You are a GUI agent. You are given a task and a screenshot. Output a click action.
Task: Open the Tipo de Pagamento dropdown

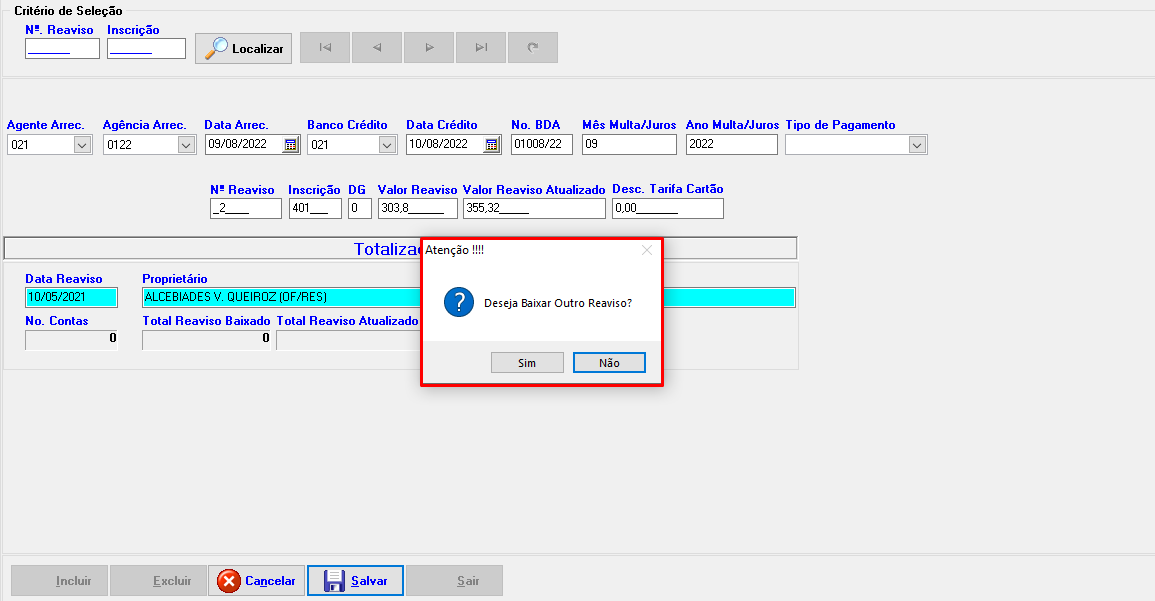(x=917, y=145)
